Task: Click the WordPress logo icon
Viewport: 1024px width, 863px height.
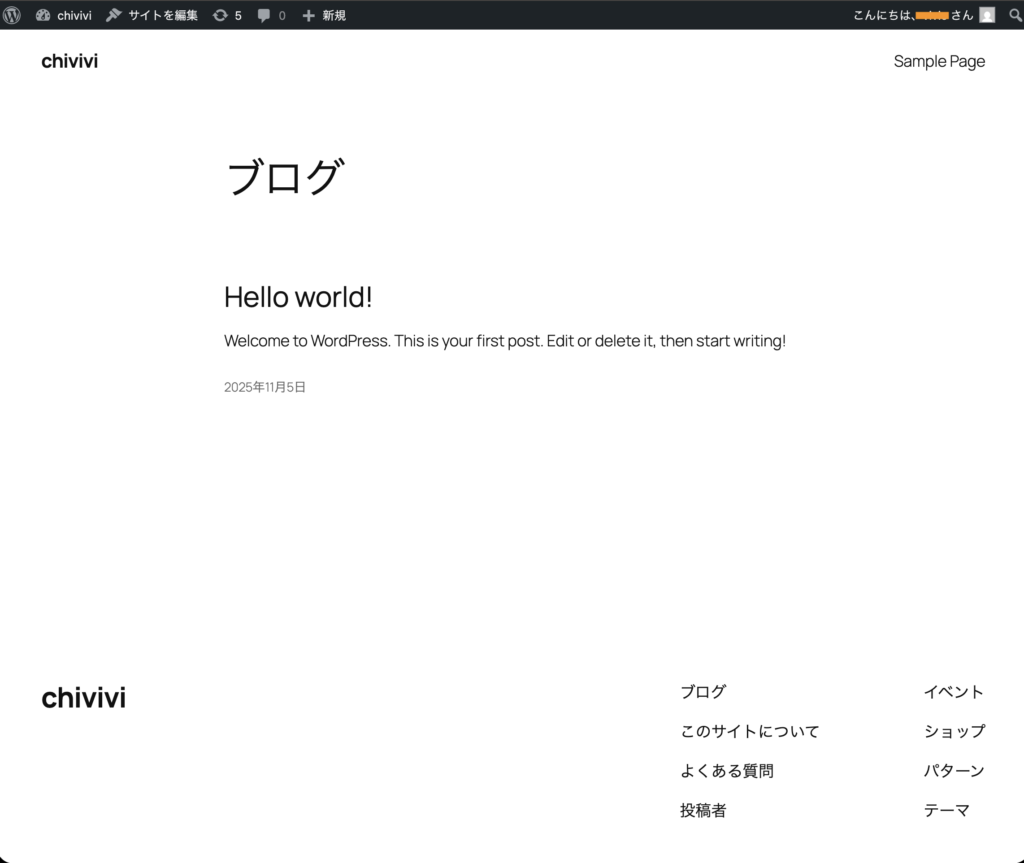Action: pos(12,15)
